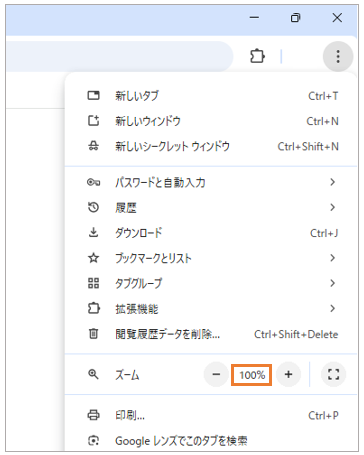Click the three-dot Chrome menu button
Image resolution: width=364 pixels, height=455 pixels.
point(338,56)
